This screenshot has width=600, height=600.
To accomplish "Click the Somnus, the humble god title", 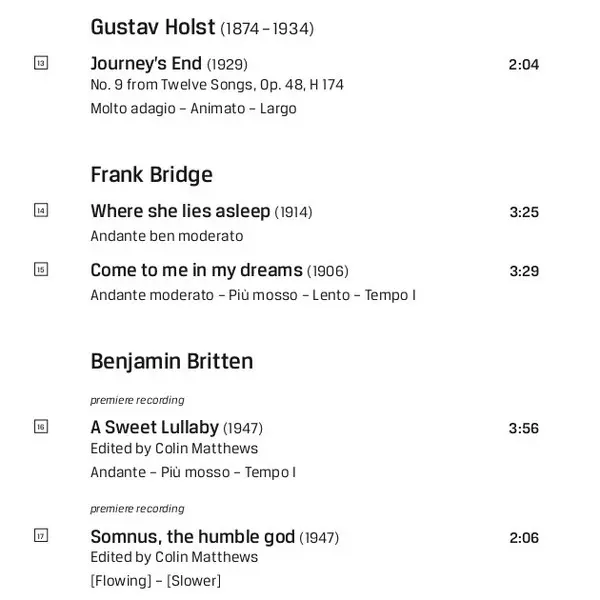I will click(192, 537).
